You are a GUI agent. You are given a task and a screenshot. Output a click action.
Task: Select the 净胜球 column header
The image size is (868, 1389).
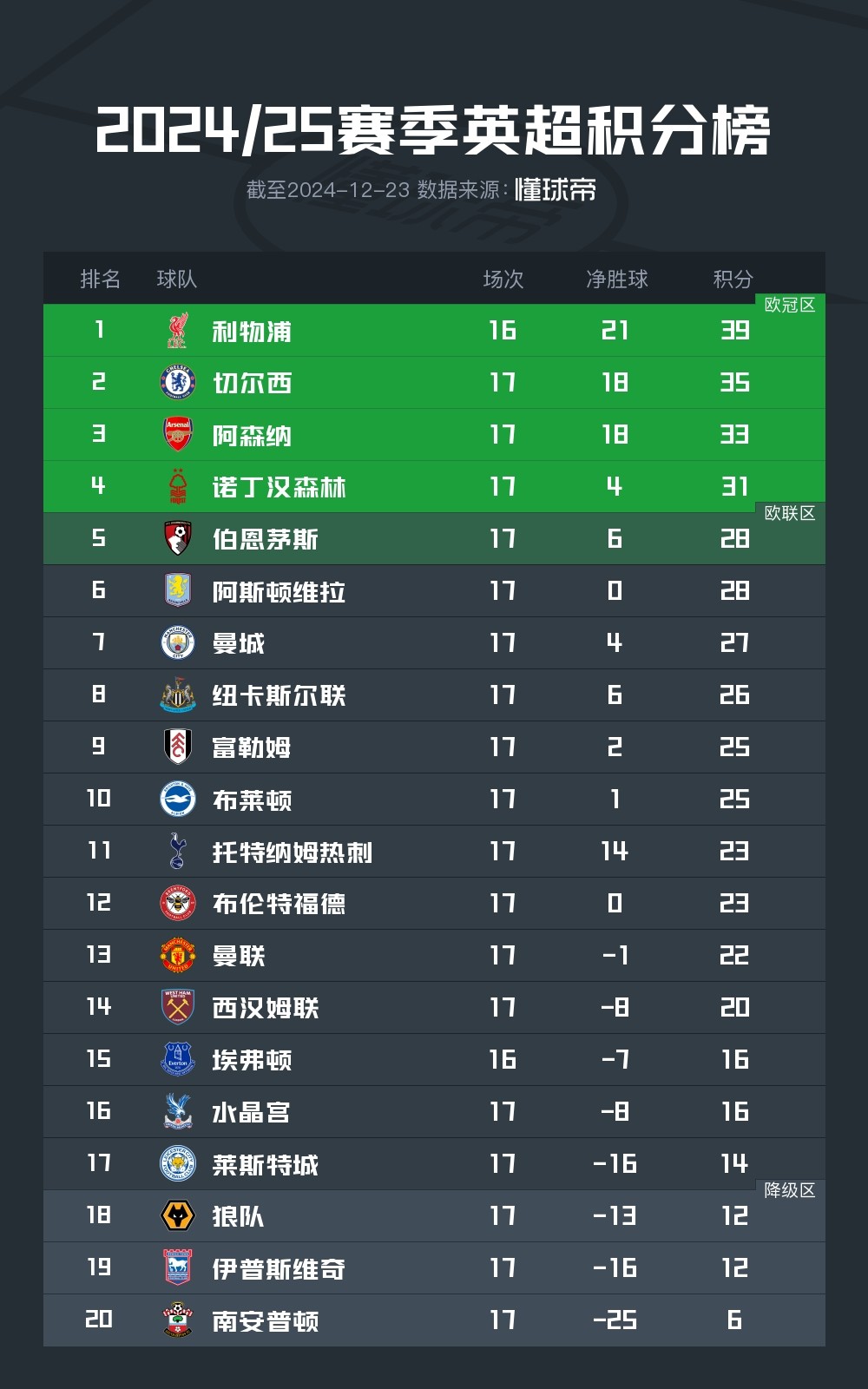point(616,279)
